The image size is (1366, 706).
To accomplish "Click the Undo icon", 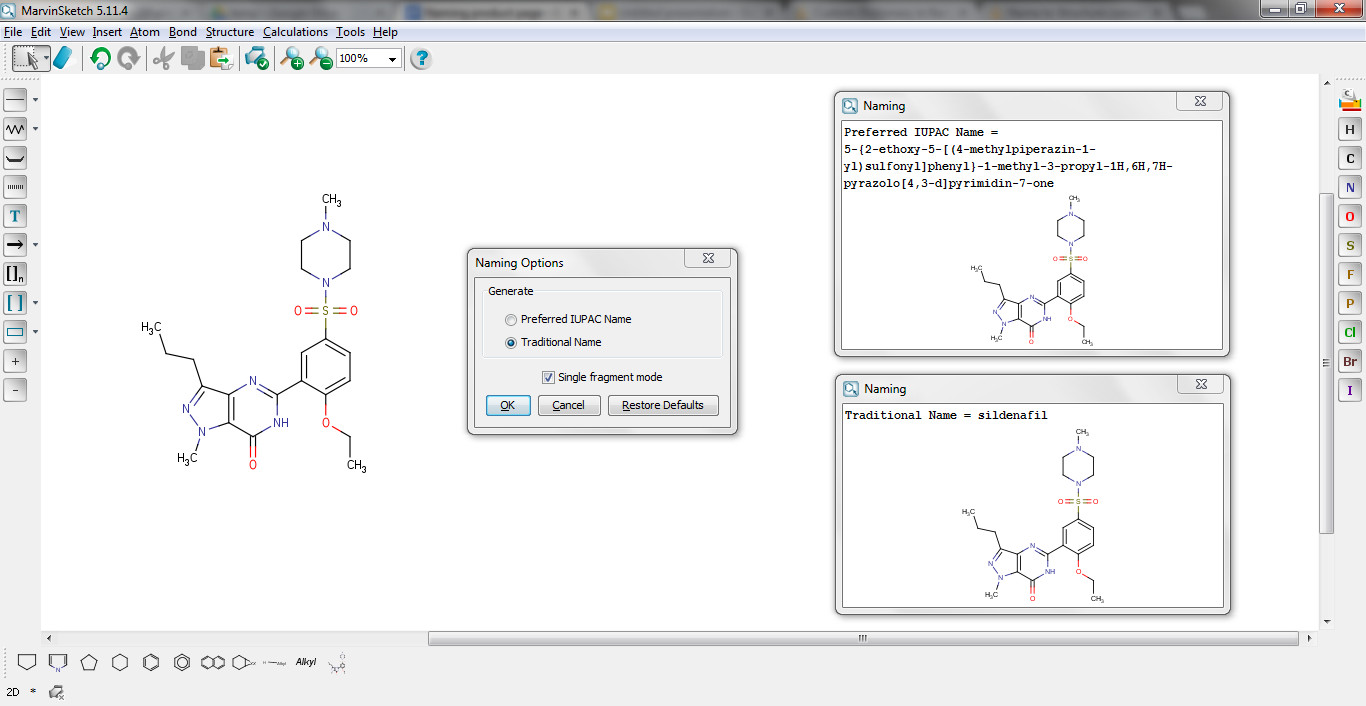I will 99,58.
